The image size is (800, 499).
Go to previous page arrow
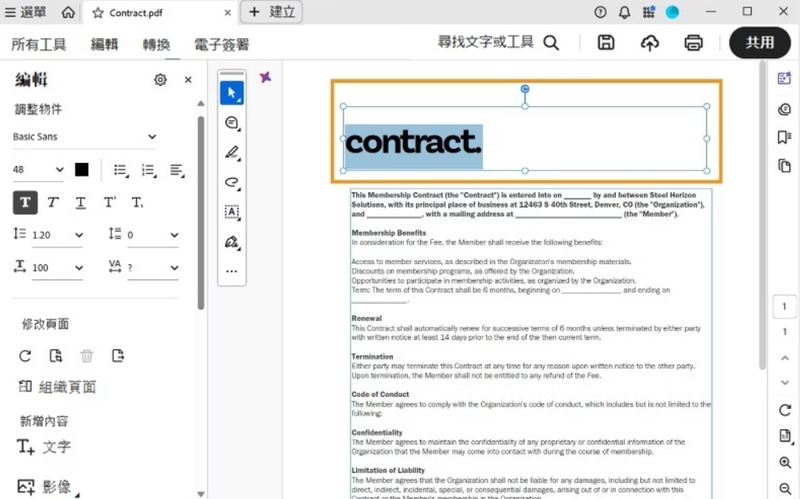(785, 358)
